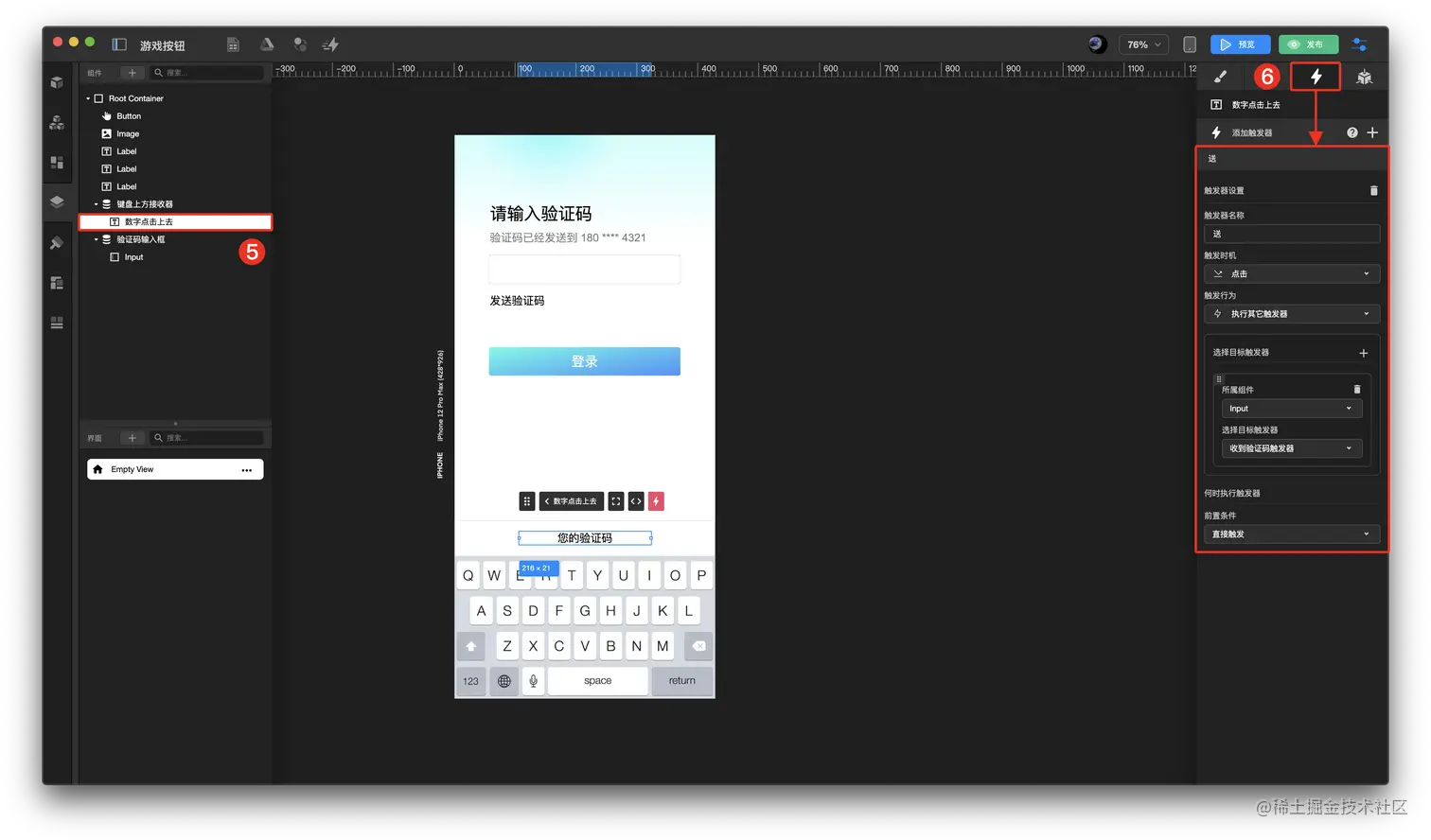
Task: Select 数字点击上去 in component tree
Action: pos(176,222)
